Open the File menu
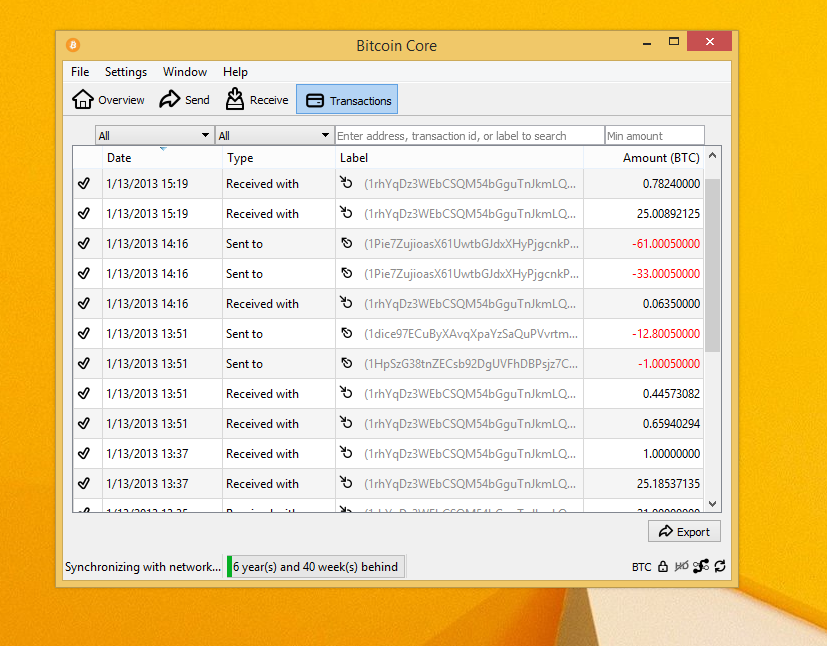This screenshot has height=646, width=827. (x=80, y=72)
